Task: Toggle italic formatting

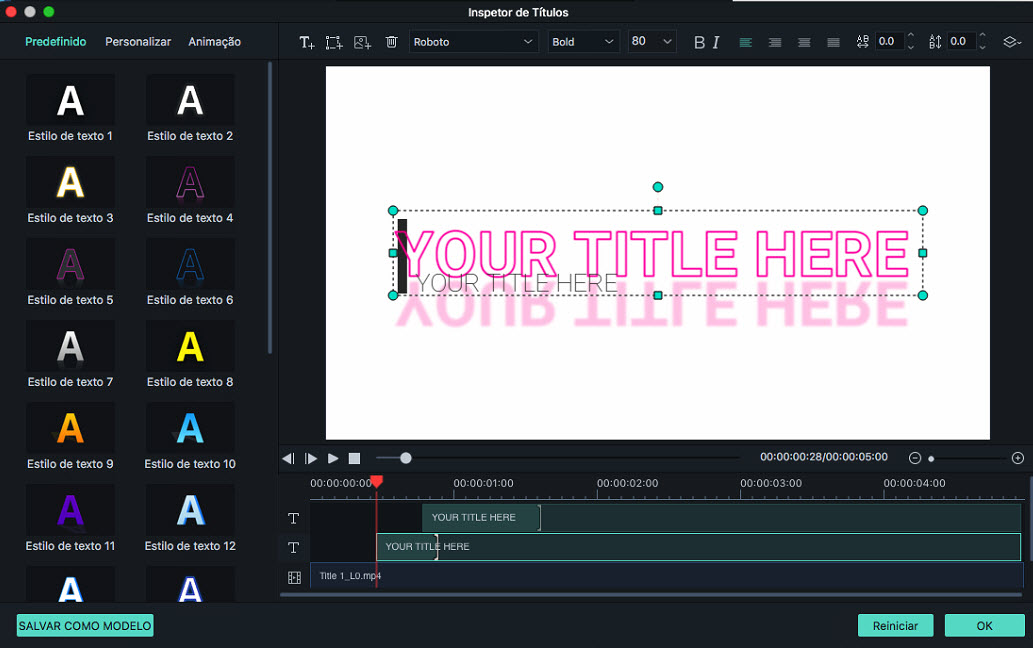Action: pos(716,42)
